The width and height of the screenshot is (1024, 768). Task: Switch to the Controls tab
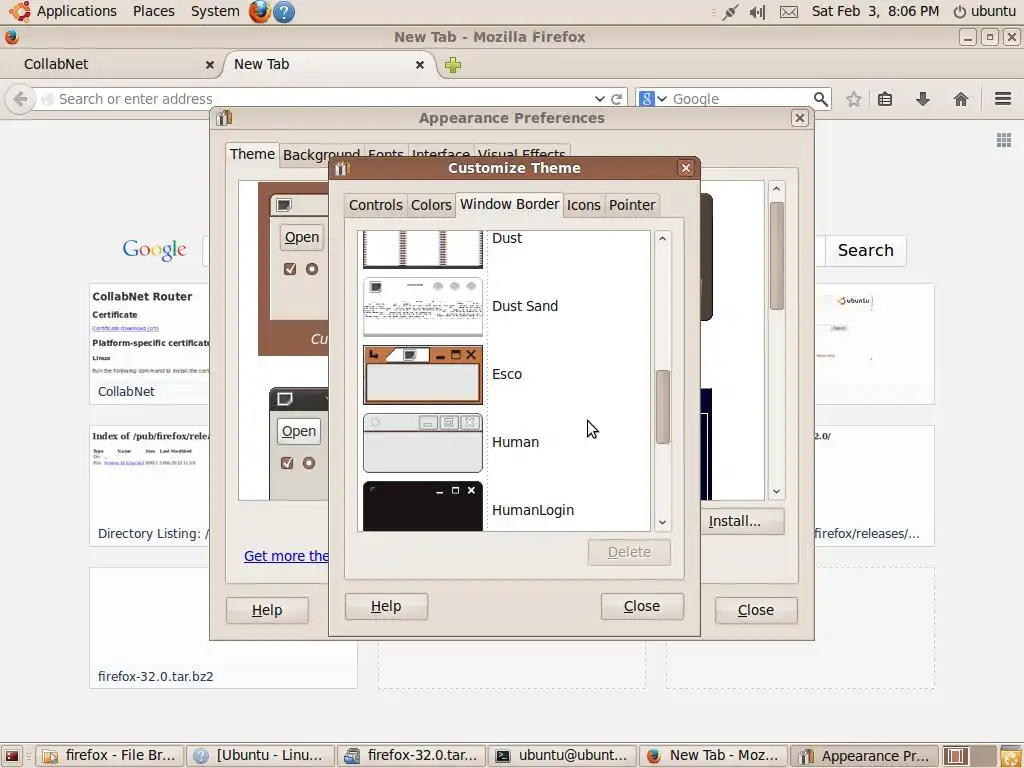[x=376, y=205]
